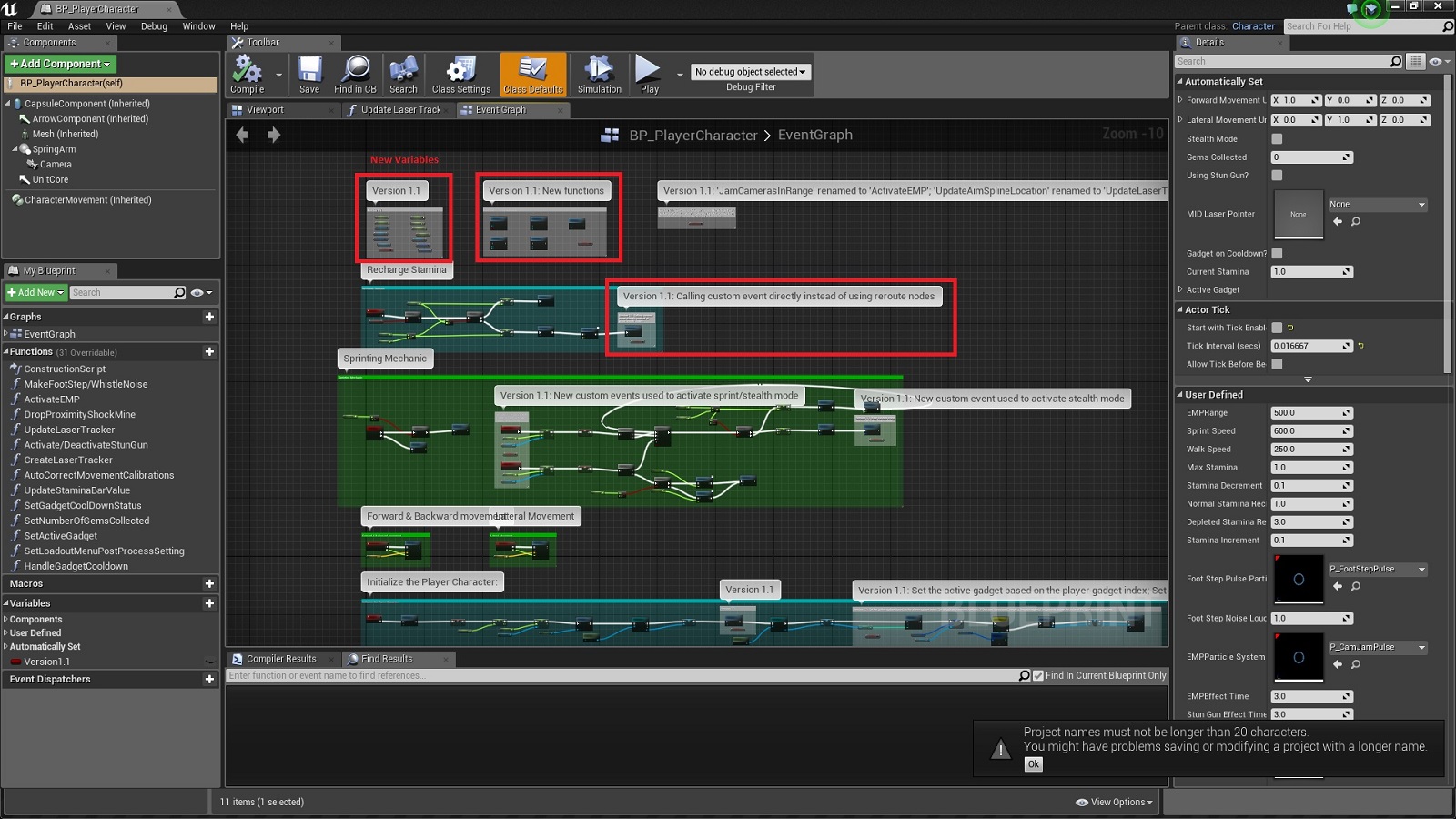Open Details visibility eye options
Viewport: 1456px width, 819px height.
pos(1438,61)
